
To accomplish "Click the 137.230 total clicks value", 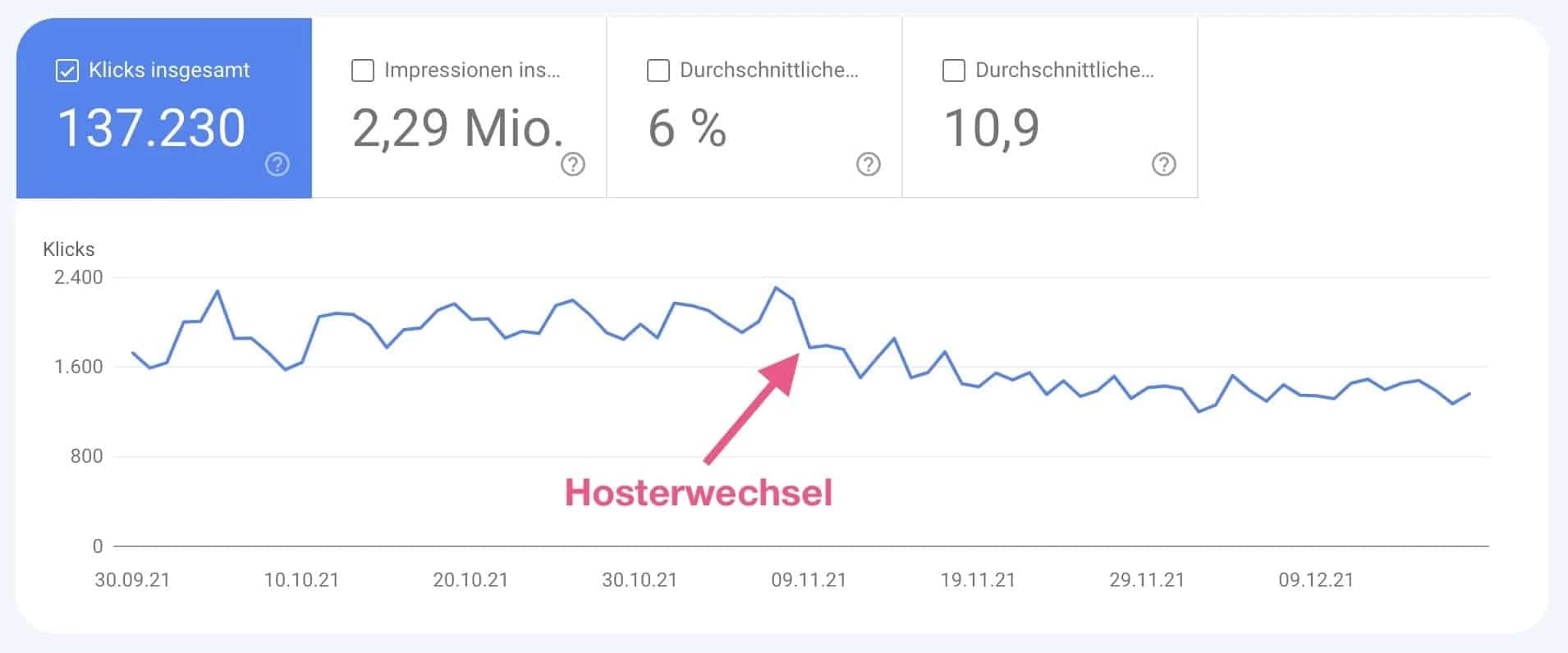I will tap(152, 127).
